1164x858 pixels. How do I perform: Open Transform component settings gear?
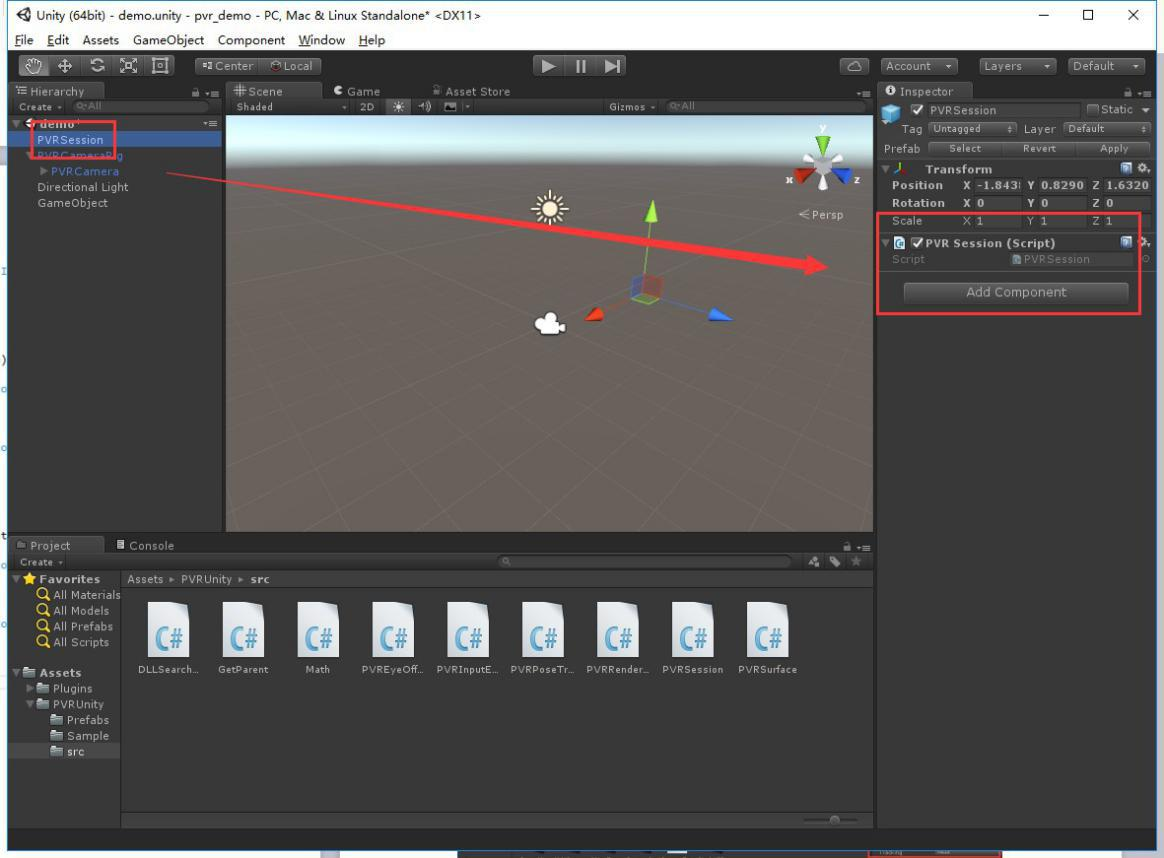(x=1143, y=168)
